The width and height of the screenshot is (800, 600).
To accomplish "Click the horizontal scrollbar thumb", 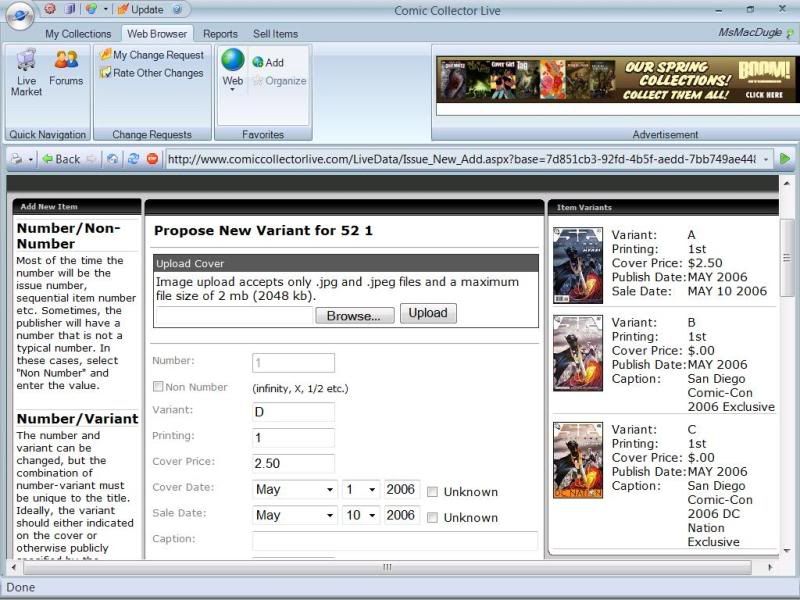I will pyautogui.click(x=387, y=567).
